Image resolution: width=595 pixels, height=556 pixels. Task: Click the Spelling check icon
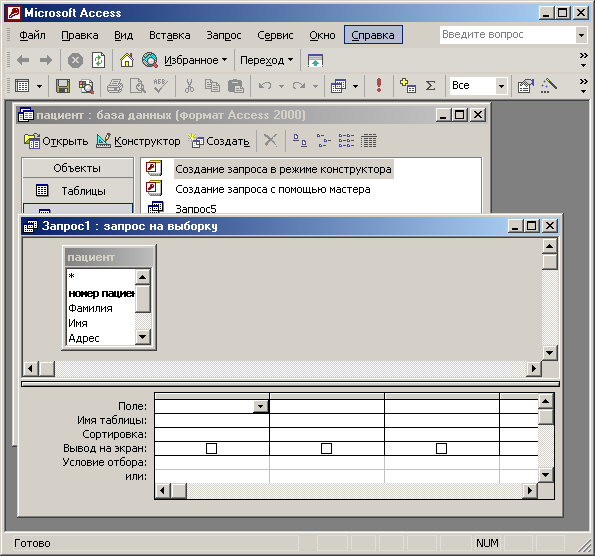click(x=161, y=86)
